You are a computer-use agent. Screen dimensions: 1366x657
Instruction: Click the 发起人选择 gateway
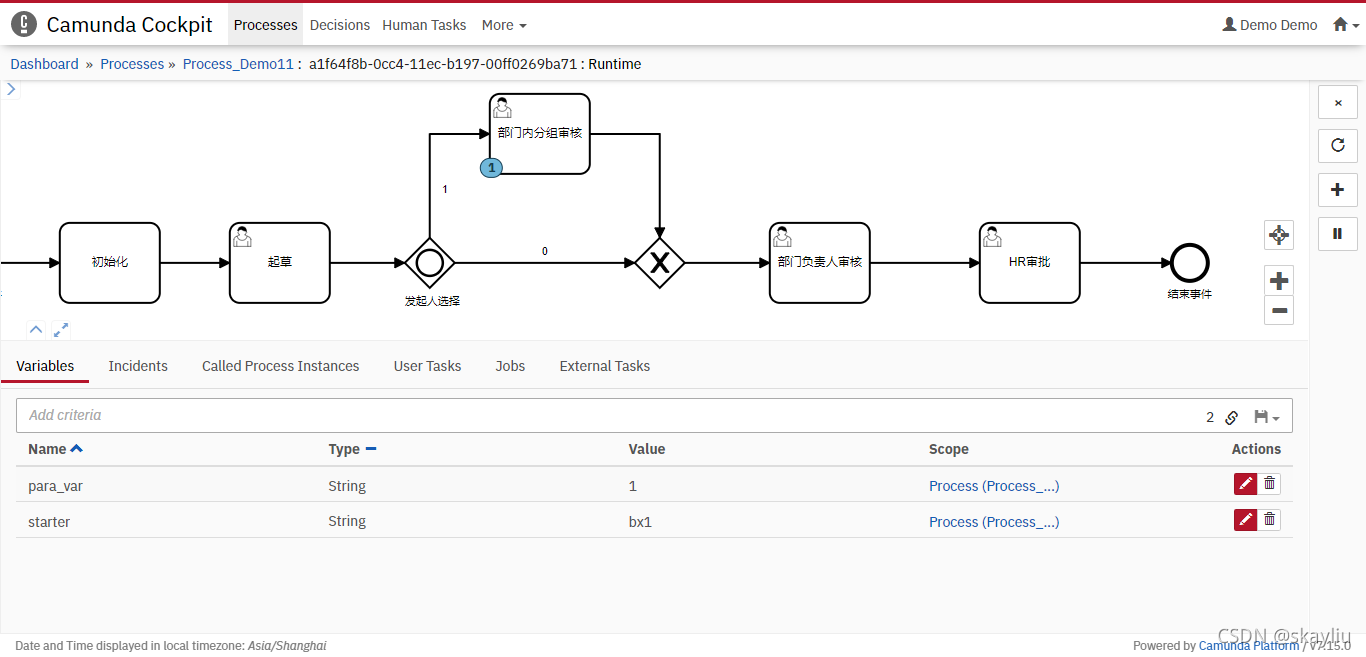click(430, 263)
